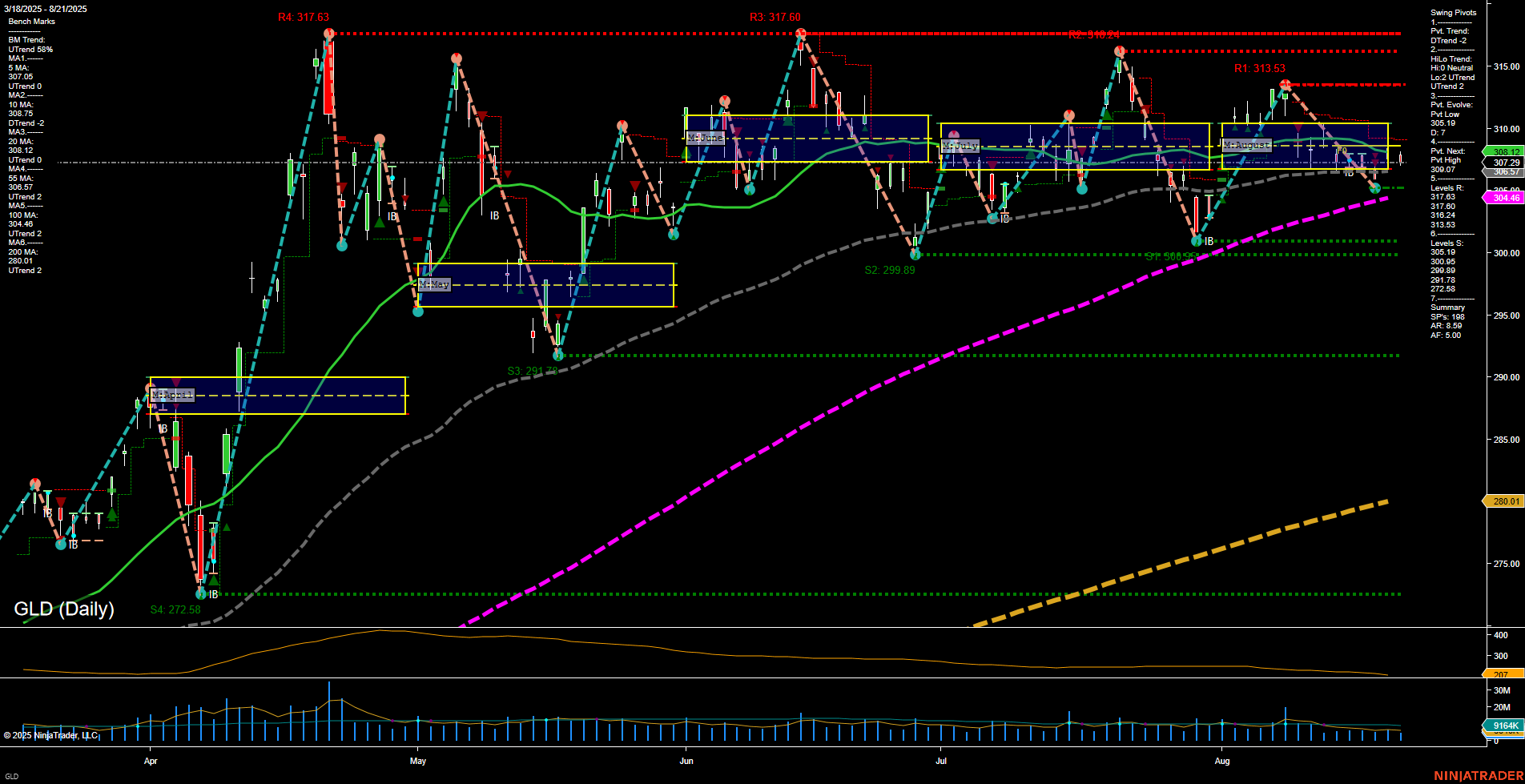
Task: Click the R4: 317.63 swing high pivot marker
Action: coord(328,33)
